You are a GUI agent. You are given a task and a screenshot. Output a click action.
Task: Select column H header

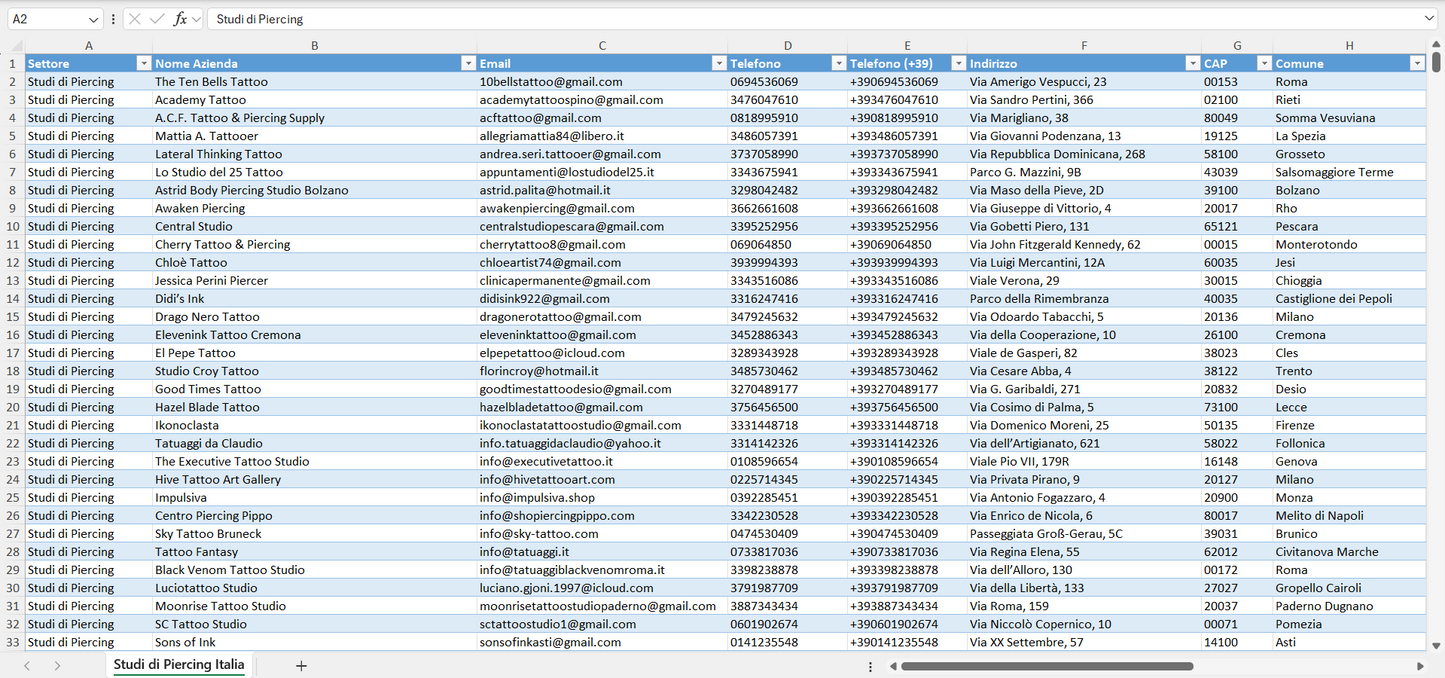1349,46
